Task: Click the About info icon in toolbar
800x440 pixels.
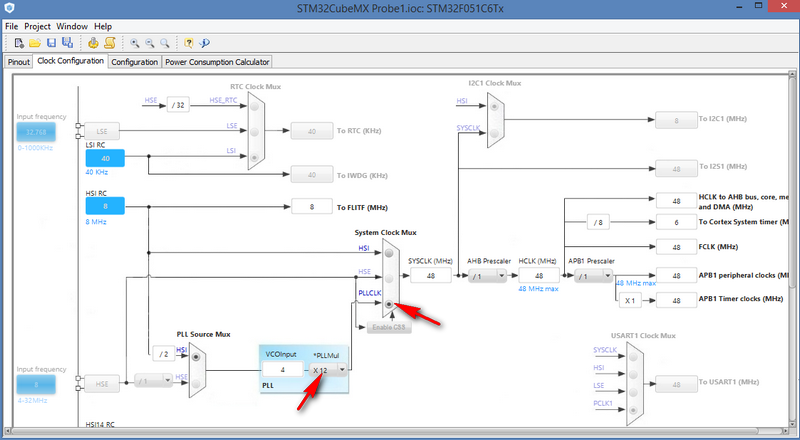Action: 205,43
